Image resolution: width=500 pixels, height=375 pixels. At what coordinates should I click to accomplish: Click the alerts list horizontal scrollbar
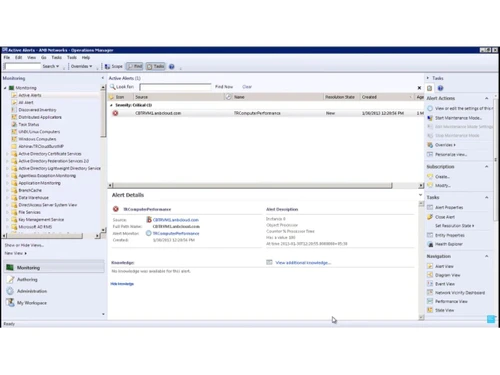[x=266, y=185]
